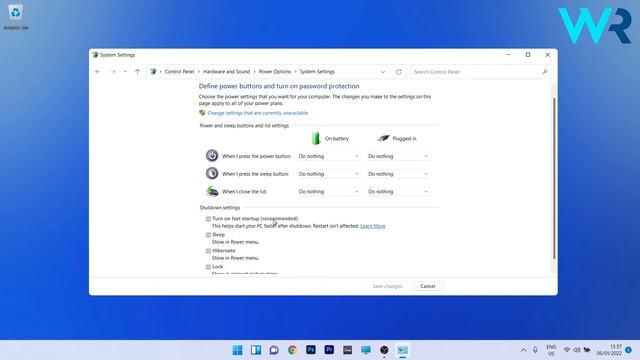The width and height of the screenshot is (640, 360).
Task: Launch Photoshop from taskbar
Action: point(311,350)
